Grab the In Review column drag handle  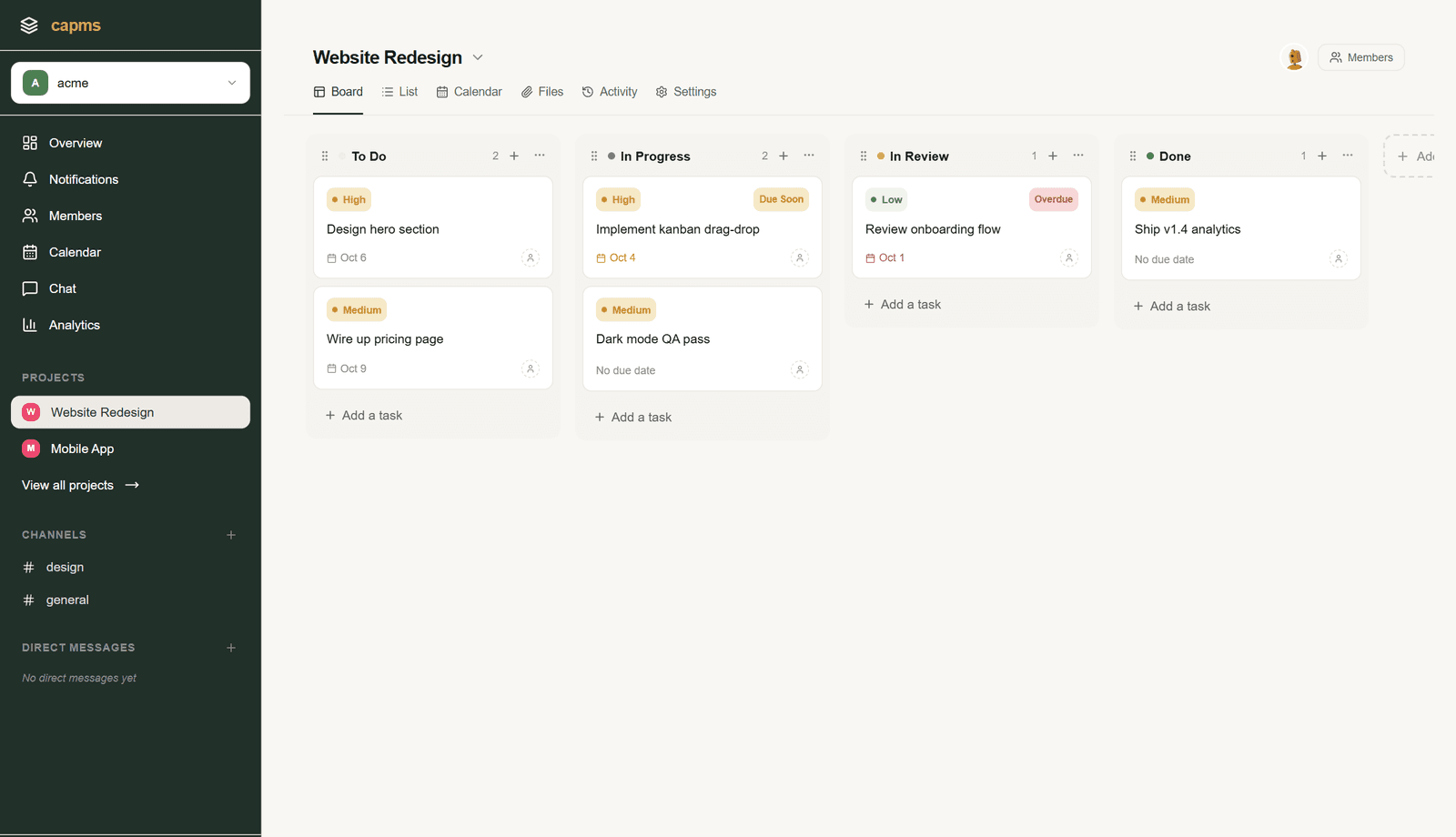tap(864, 156)
